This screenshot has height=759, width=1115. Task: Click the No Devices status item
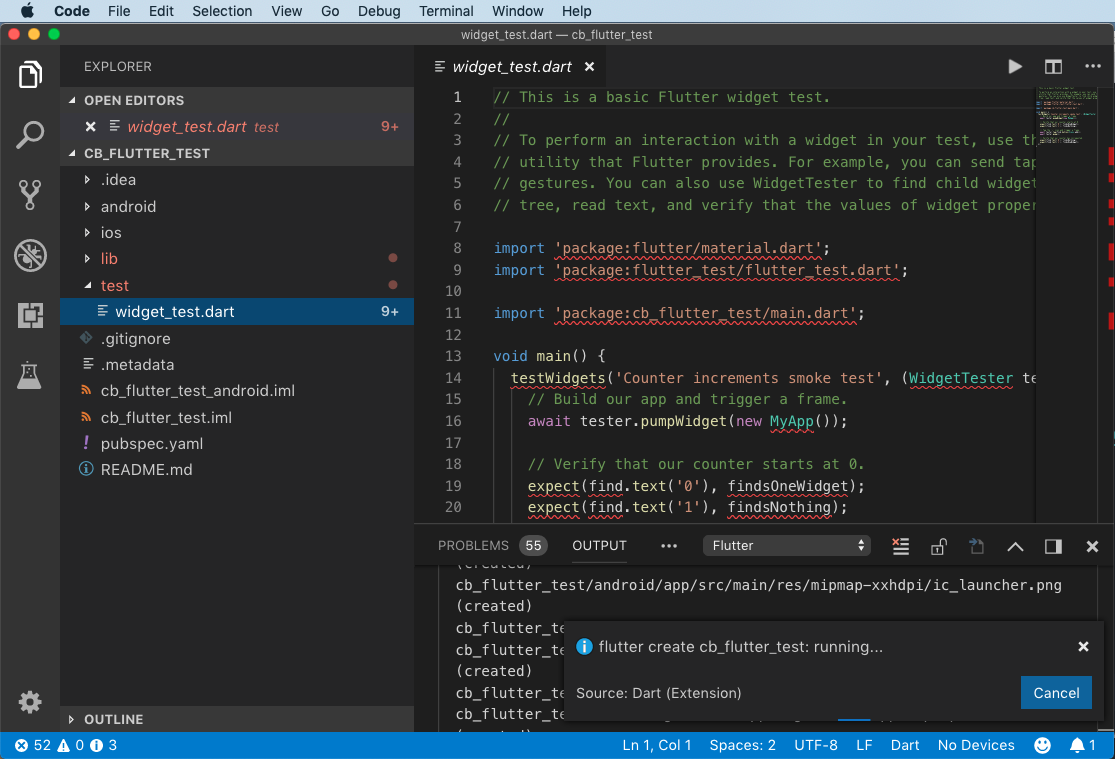pyautogui.click(x=975, y=745)
